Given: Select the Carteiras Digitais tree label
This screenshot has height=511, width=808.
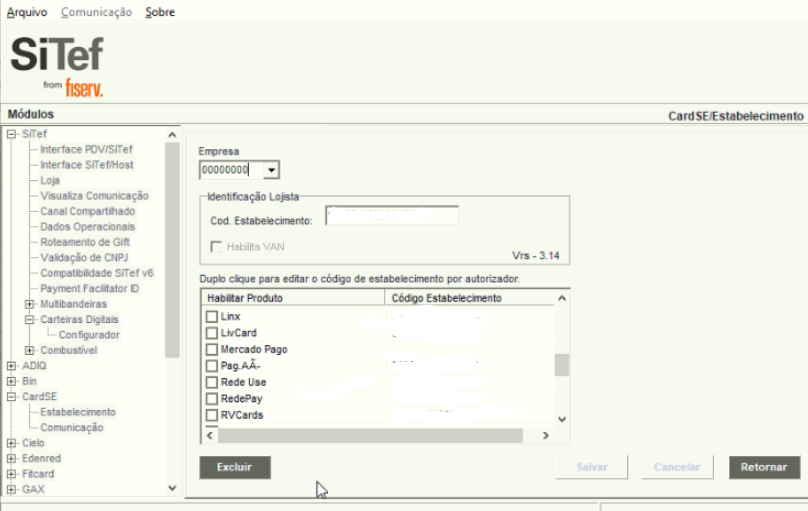Looking at the screenshot, I should point(79,319).
